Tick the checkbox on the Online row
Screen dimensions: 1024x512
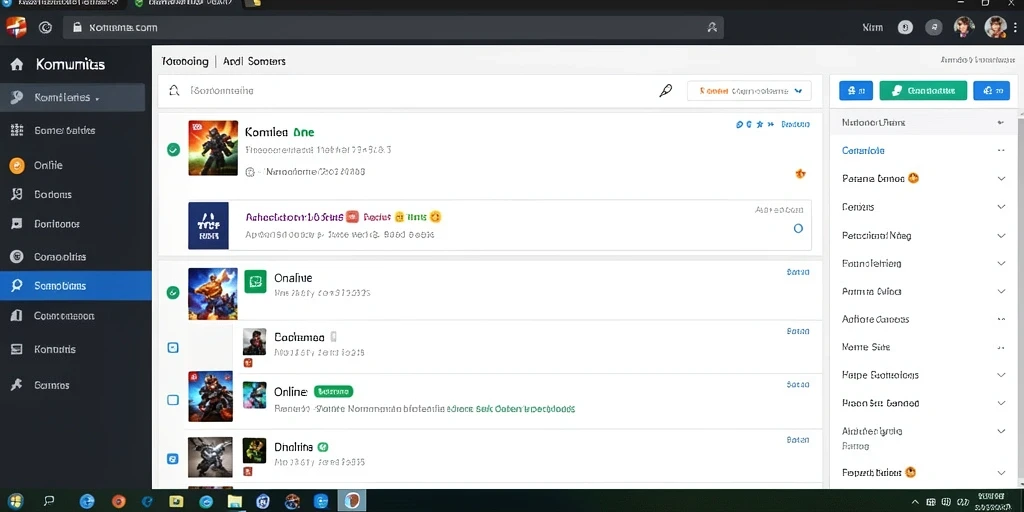pyautogui.click(x=173, y=400)
